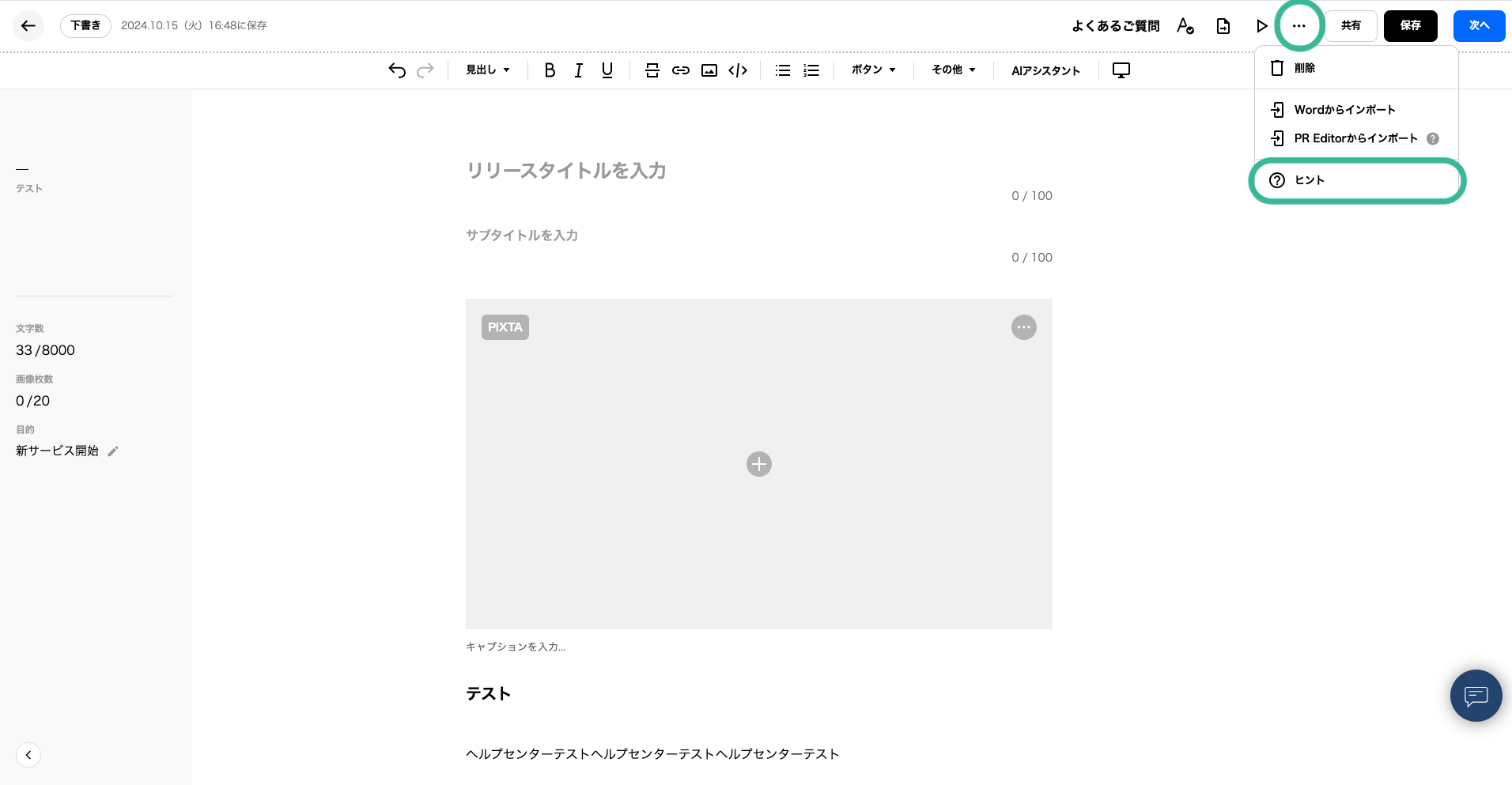
Task: Expand the ボタン dropdown
Action: [873, 70]
